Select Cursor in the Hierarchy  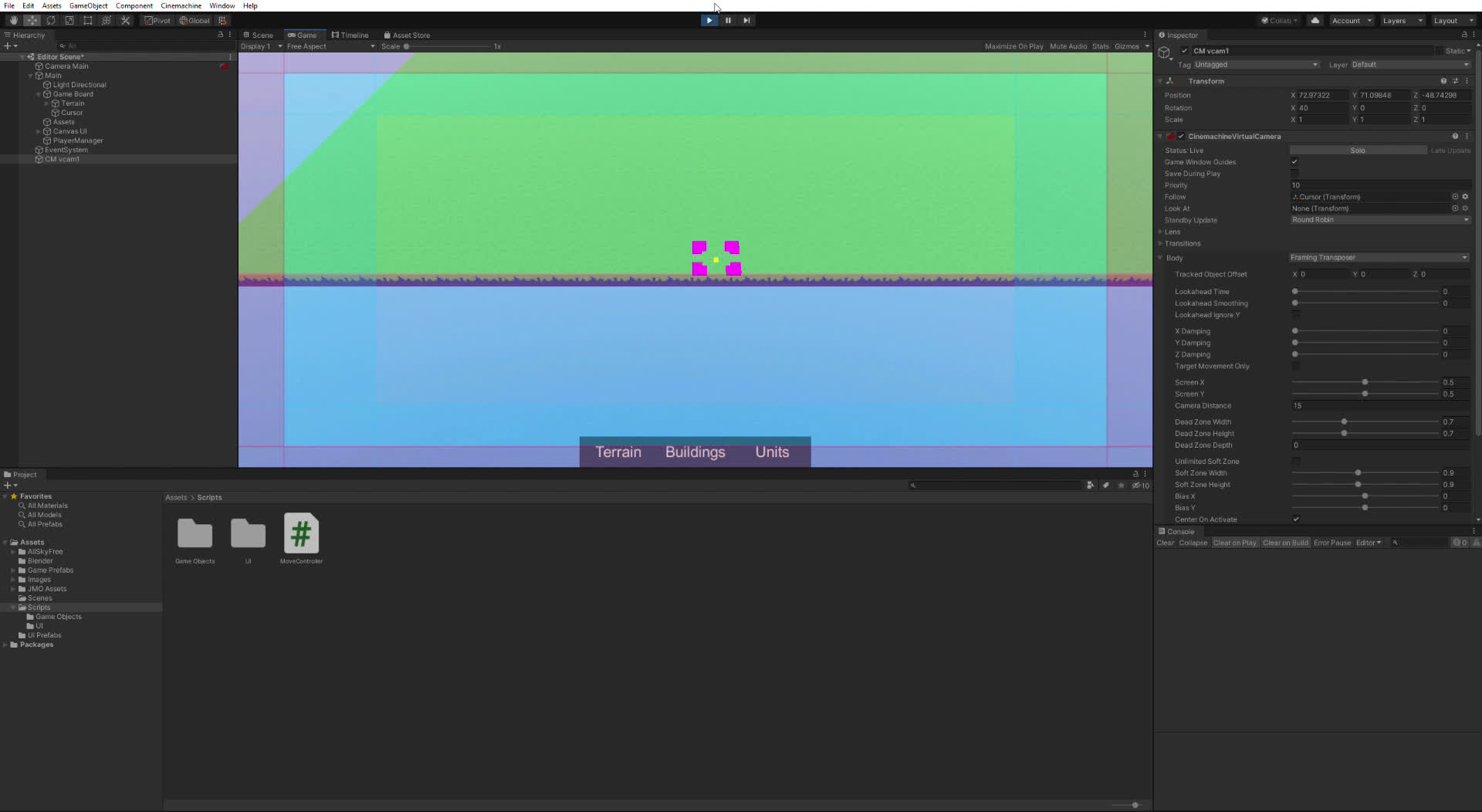click(x=72, y=113)
